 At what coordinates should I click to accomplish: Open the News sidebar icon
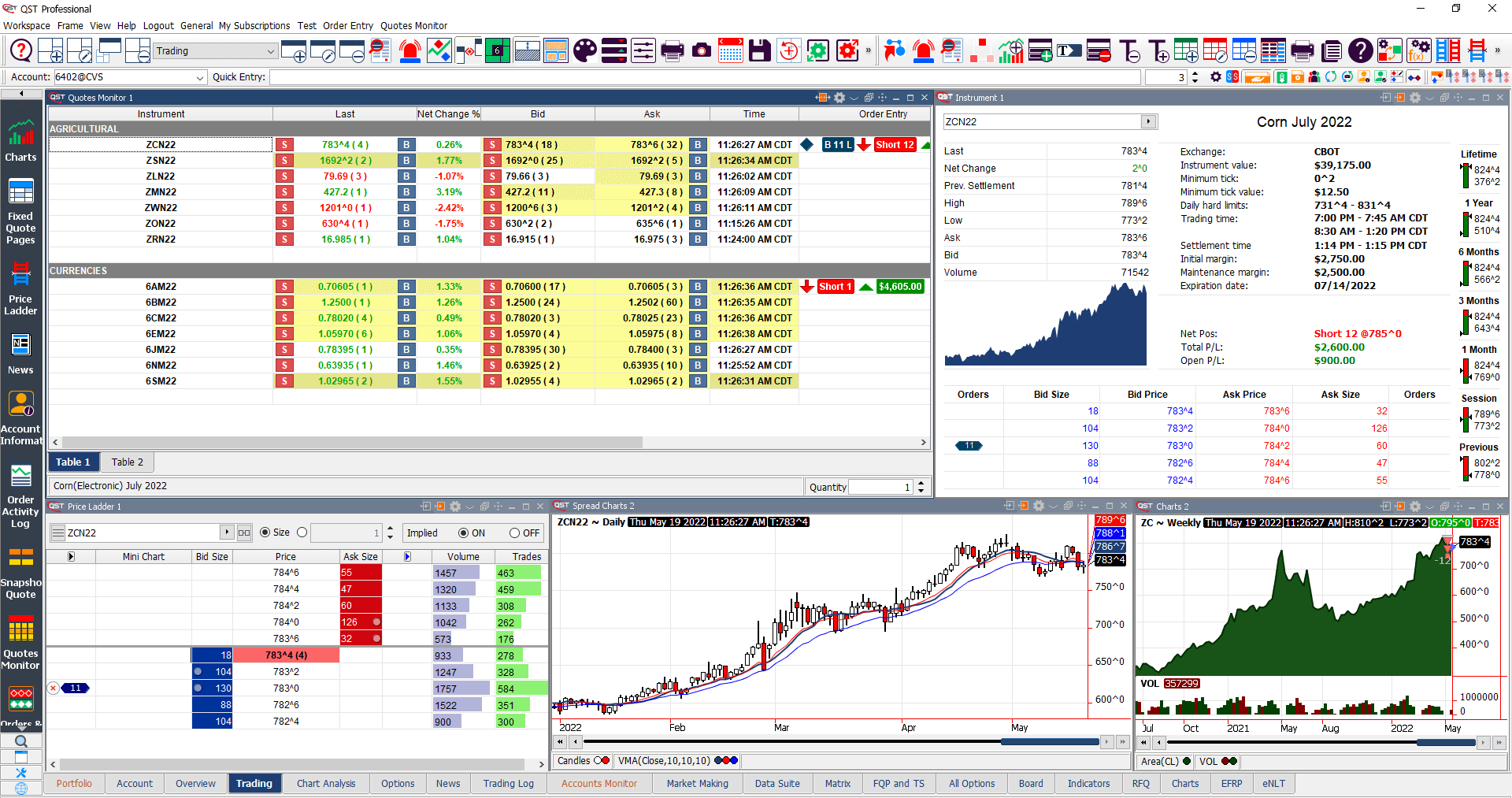[x=20, y=354]
